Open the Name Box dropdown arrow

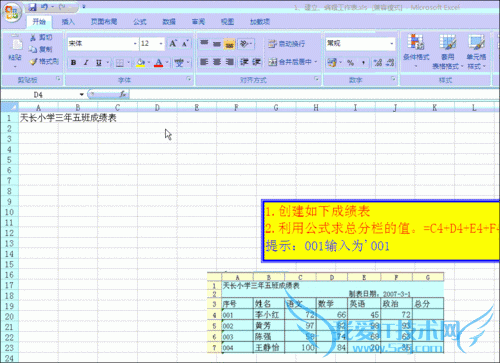point(81,95)
